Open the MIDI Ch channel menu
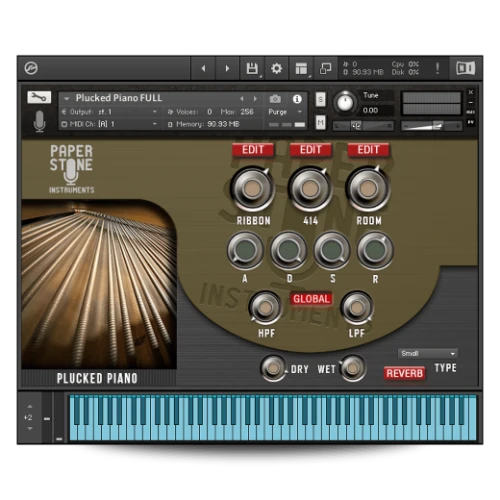The image size is (500, 500). point(109,124)
